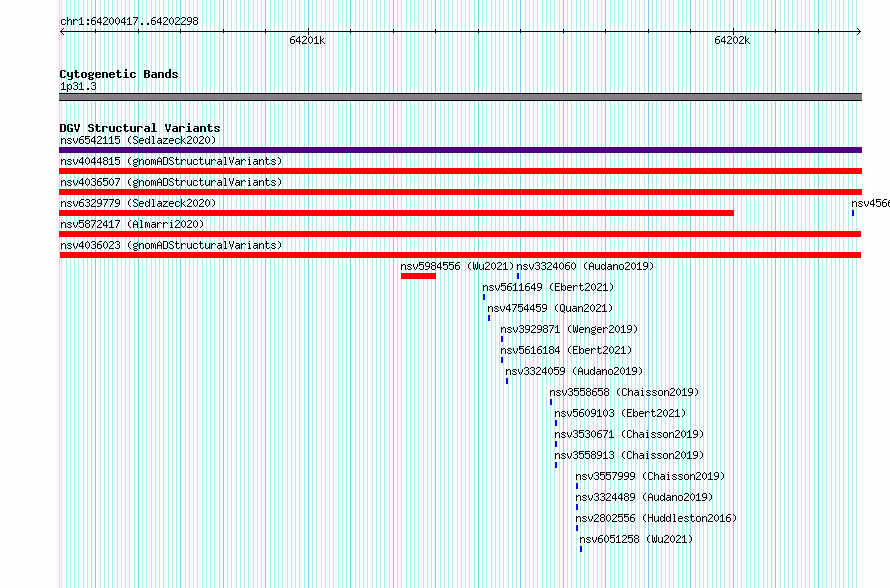890x588 pixels.
Task: Open the nsv3324059 (Audano2019) label
Action: point(574,371)
